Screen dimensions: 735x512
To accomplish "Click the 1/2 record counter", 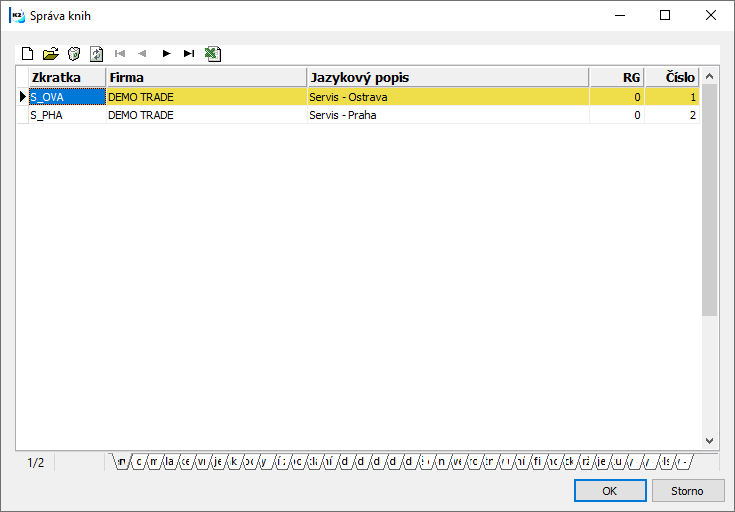I will (x=36, y=463).
